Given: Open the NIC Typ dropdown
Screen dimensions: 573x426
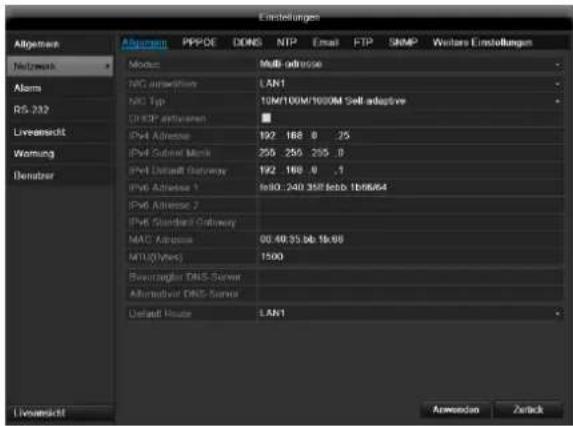Looking at the screenshot, I should click(x=410, y=101).
